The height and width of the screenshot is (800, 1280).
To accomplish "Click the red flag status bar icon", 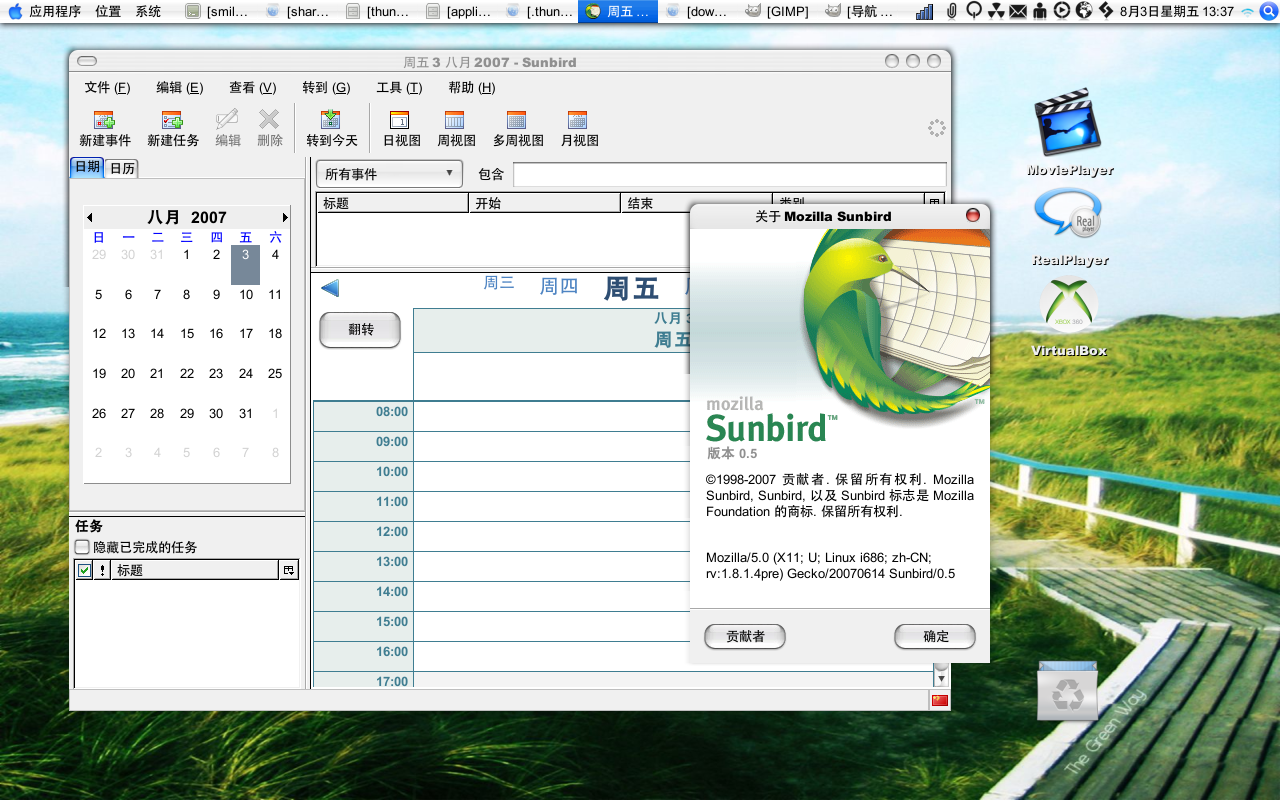I will pyautogui.click(x=939, y=700).
